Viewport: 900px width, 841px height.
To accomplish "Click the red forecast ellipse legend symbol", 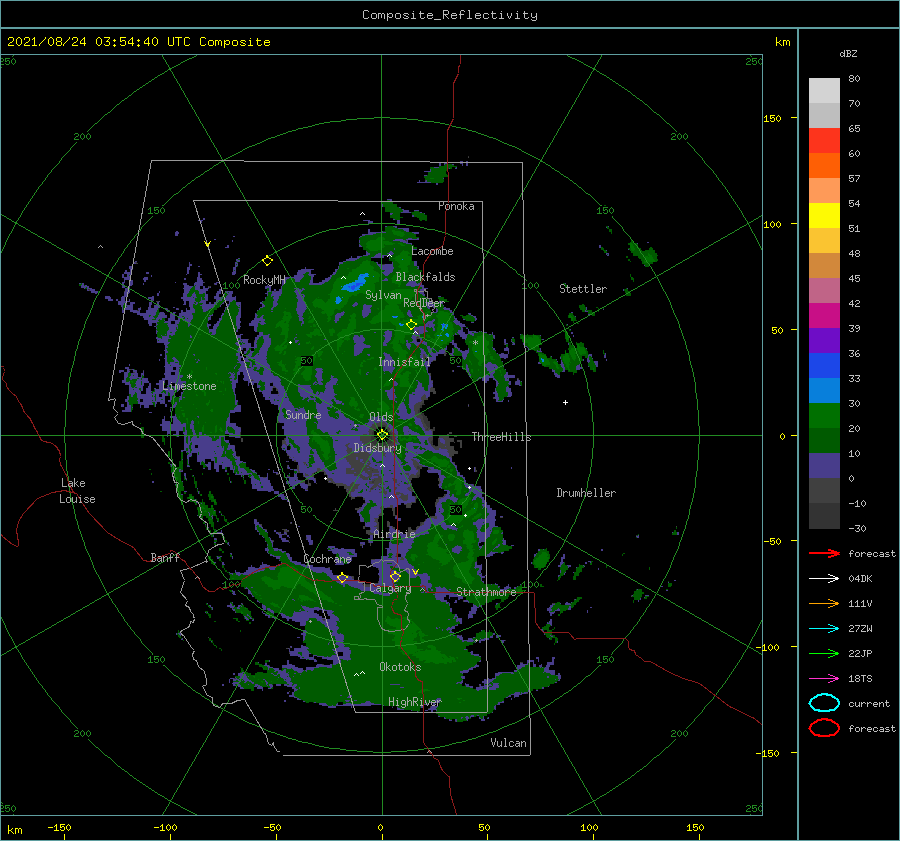I will click(x=824, y=728).
